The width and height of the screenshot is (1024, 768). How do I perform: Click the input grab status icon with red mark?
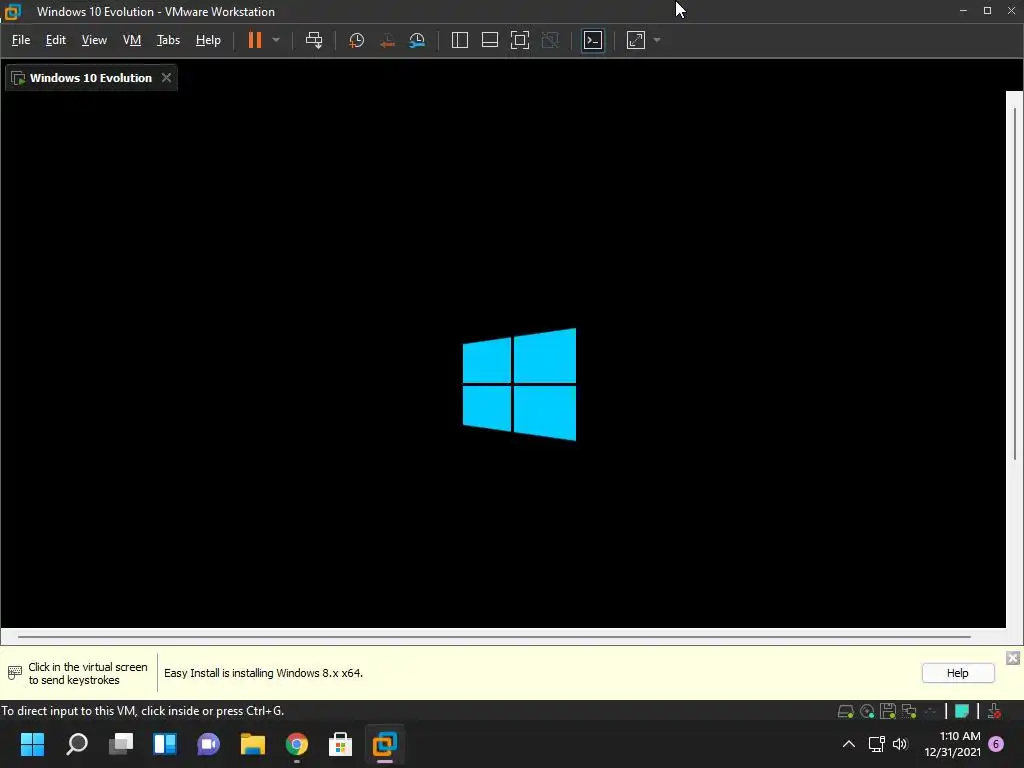(x=995, y=711)
